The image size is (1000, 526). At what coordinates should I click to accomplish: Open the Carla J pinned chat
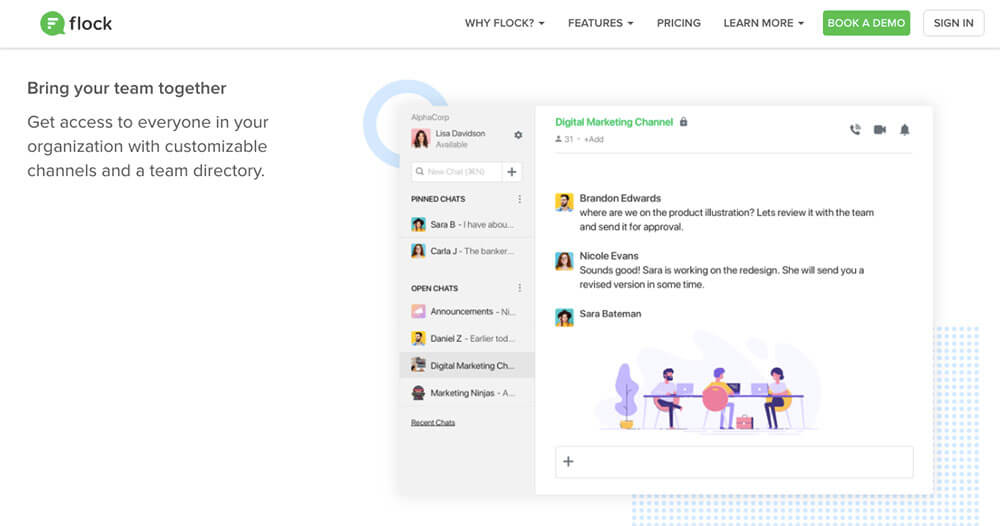click(467, 251)
